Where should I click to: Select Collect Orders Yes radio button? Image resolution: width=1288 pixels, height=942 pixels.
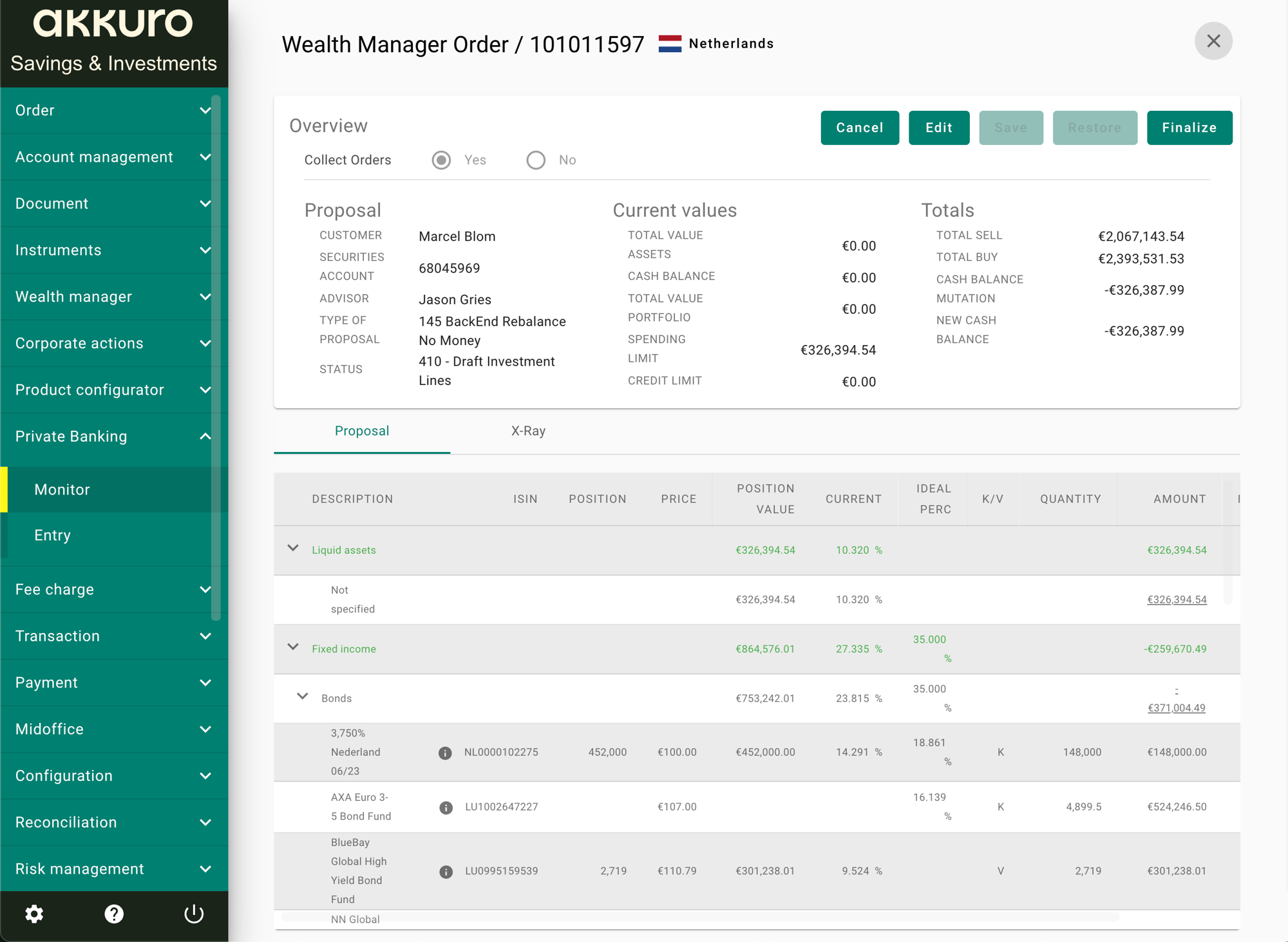point(441,160)
